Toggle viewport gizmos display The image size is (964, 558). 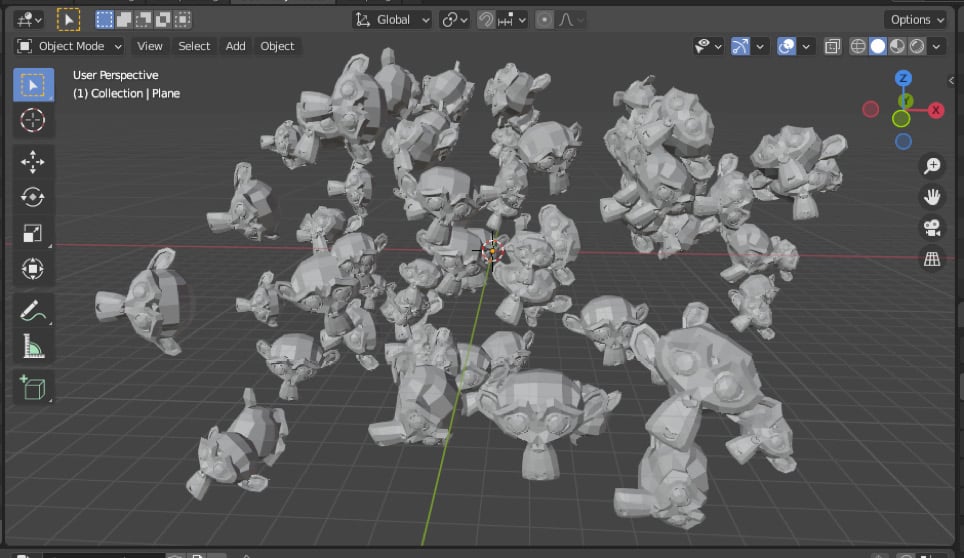point(740,46)
